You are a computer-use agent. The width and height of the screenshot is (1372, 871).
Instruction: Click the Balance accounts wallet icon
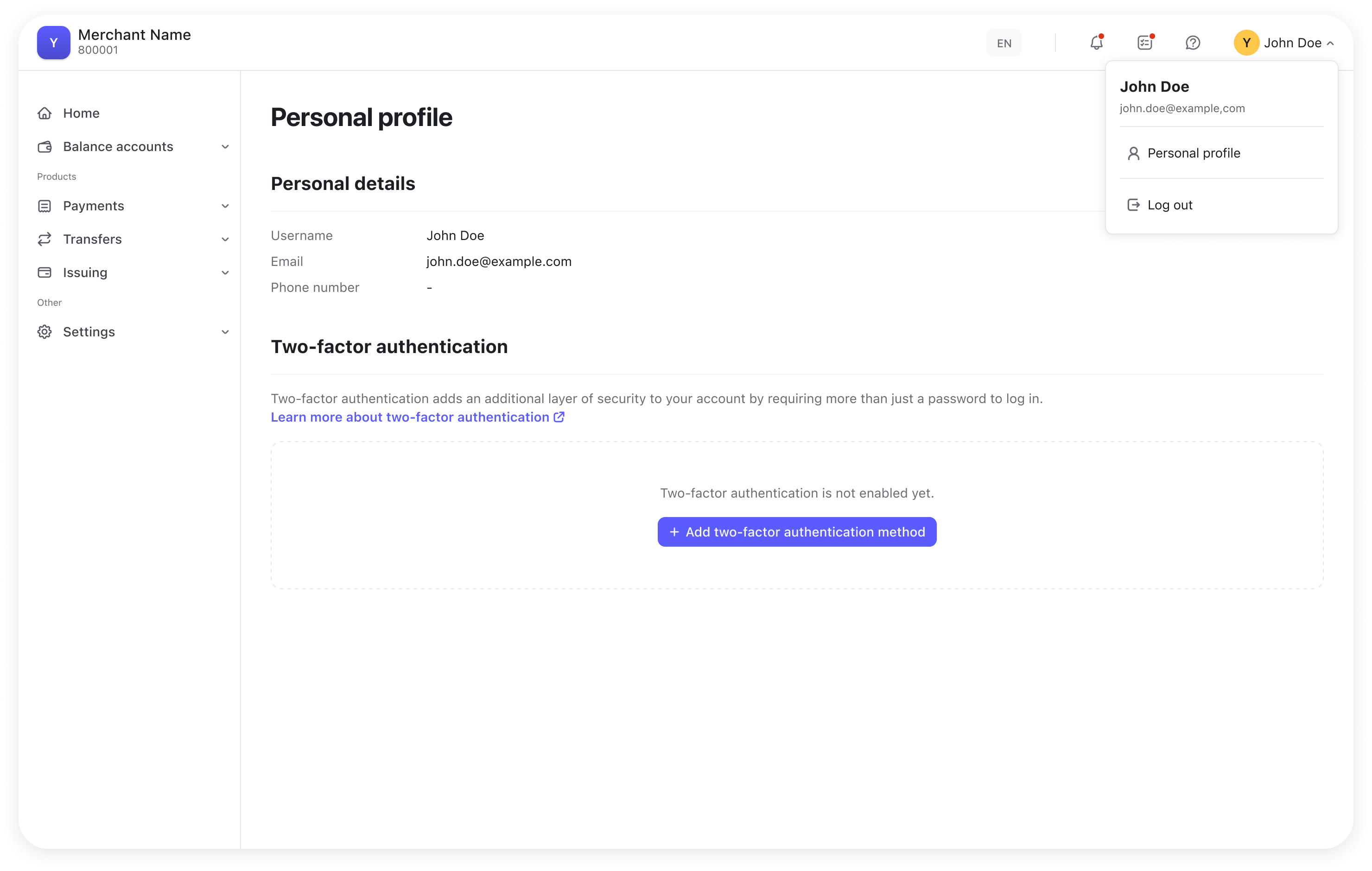pyautogui.click(x=45, y=146)
